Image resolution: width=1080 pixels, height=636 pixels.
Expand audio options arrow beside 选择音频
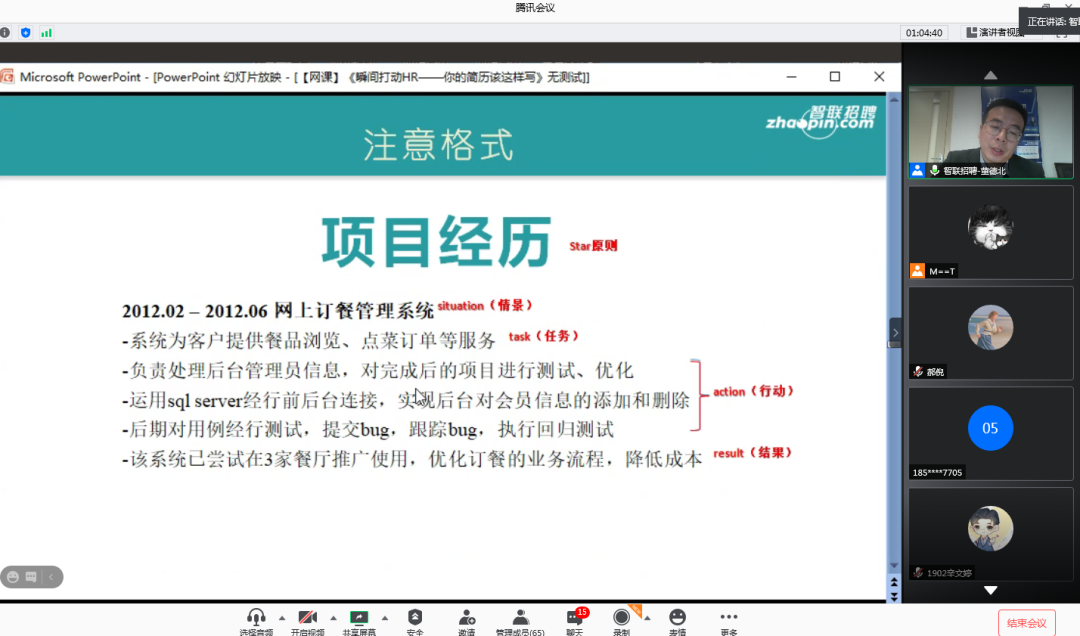(x=282, y=617)
